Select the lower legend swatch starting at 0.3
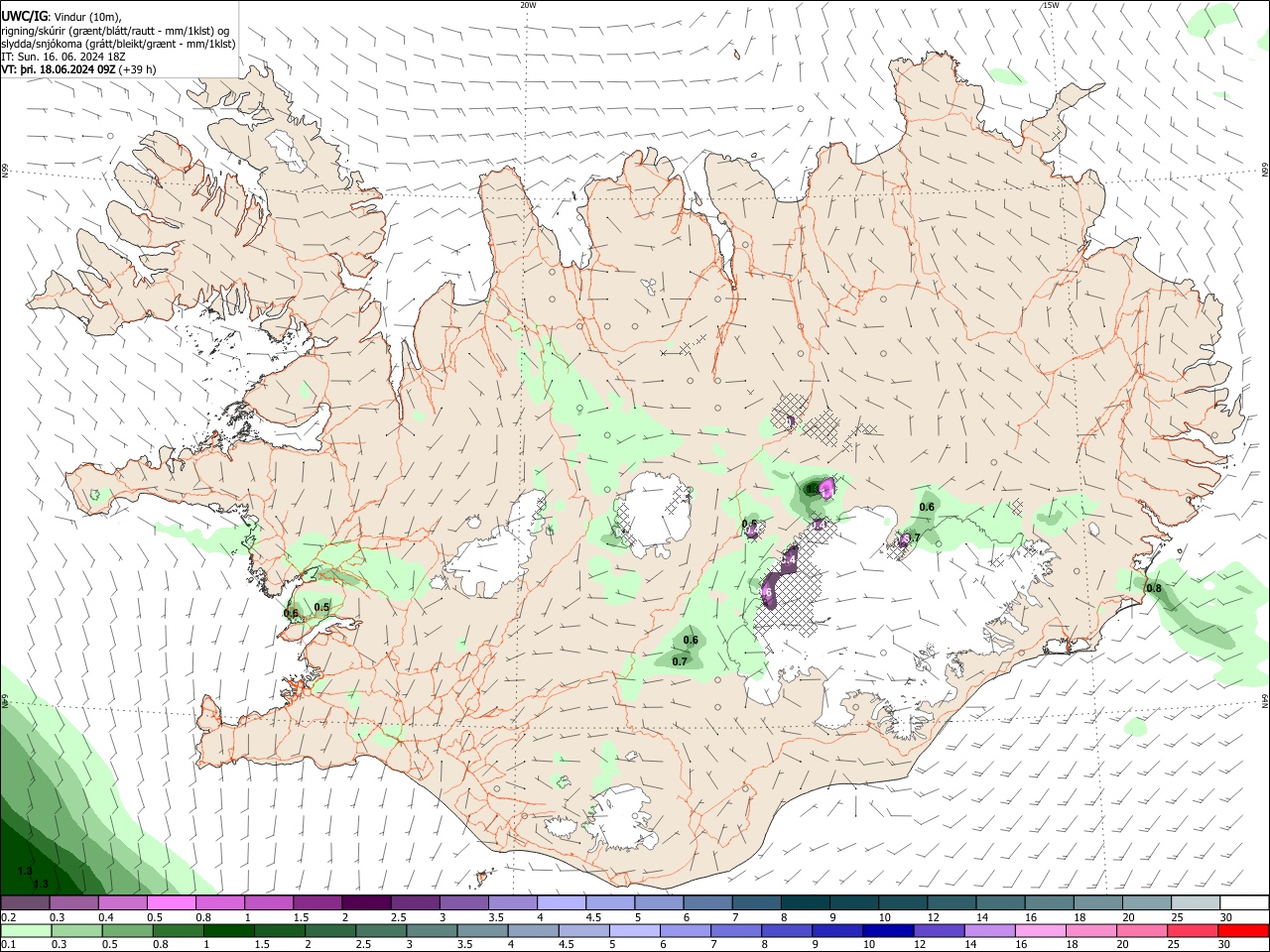 coord(76,930)
